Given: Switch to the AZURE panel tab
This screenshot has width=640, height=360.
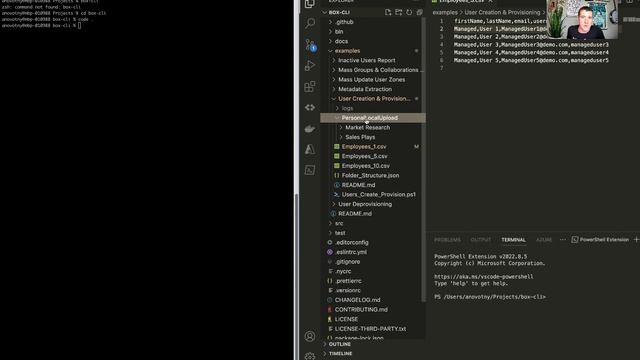Looking at the screenshot, I should tap(544, 240).
